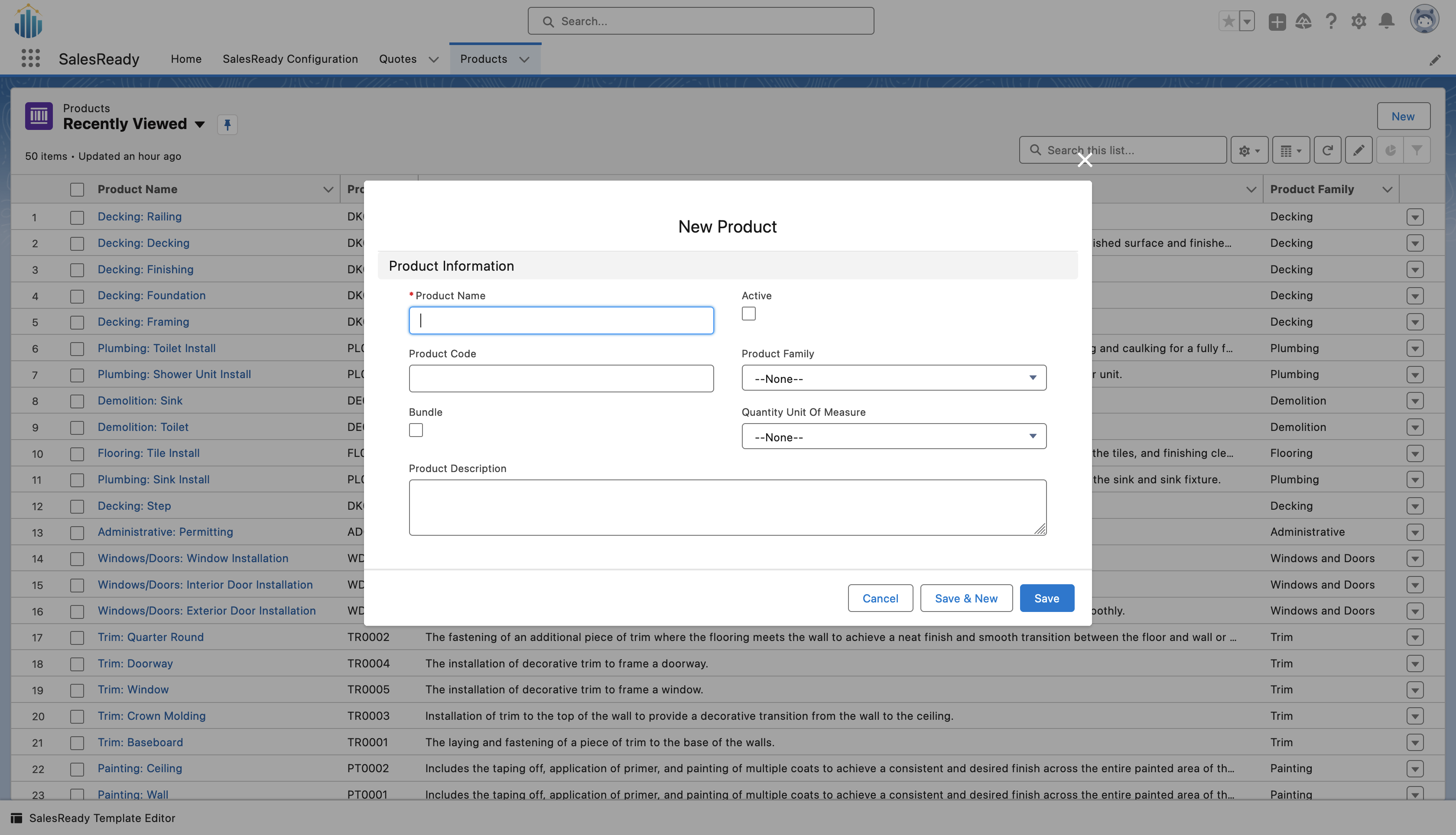Screen dimensions: 1456x835
Task: Close the New Product dialog with X
Action: [x=1084, y=160]
